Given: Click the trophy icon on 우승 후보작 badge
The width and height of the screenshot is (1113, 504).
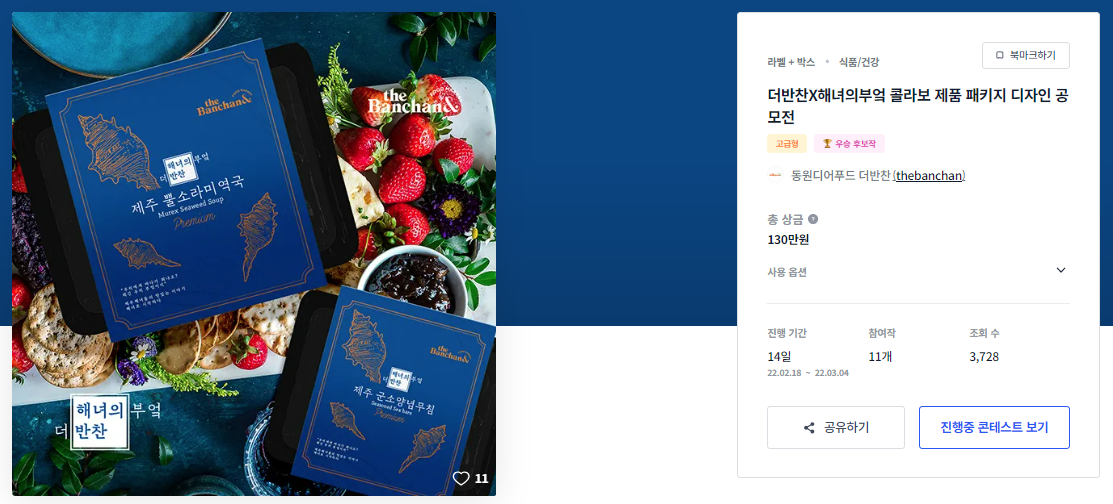Looking at the screenshot, I should (827, 143).
